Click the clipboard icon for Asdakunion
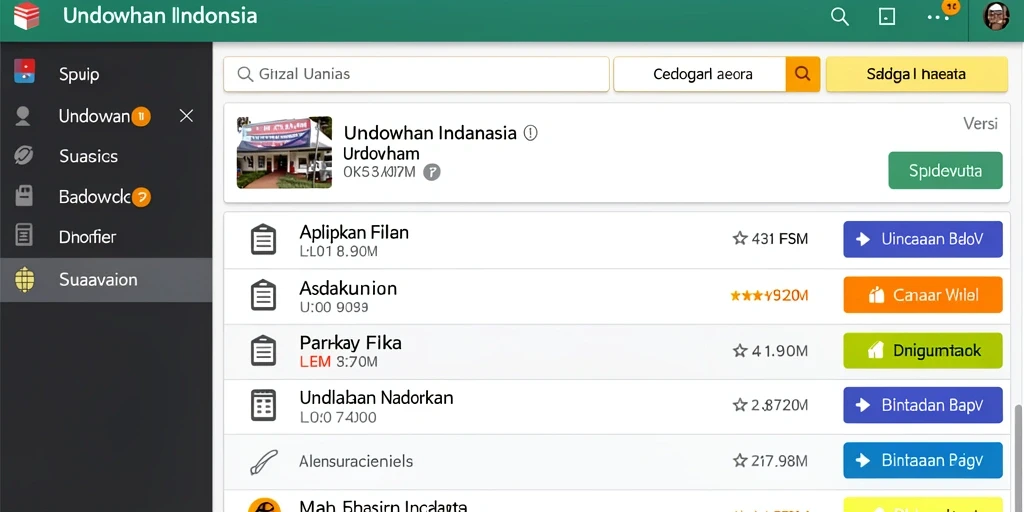 coord(263,295)
